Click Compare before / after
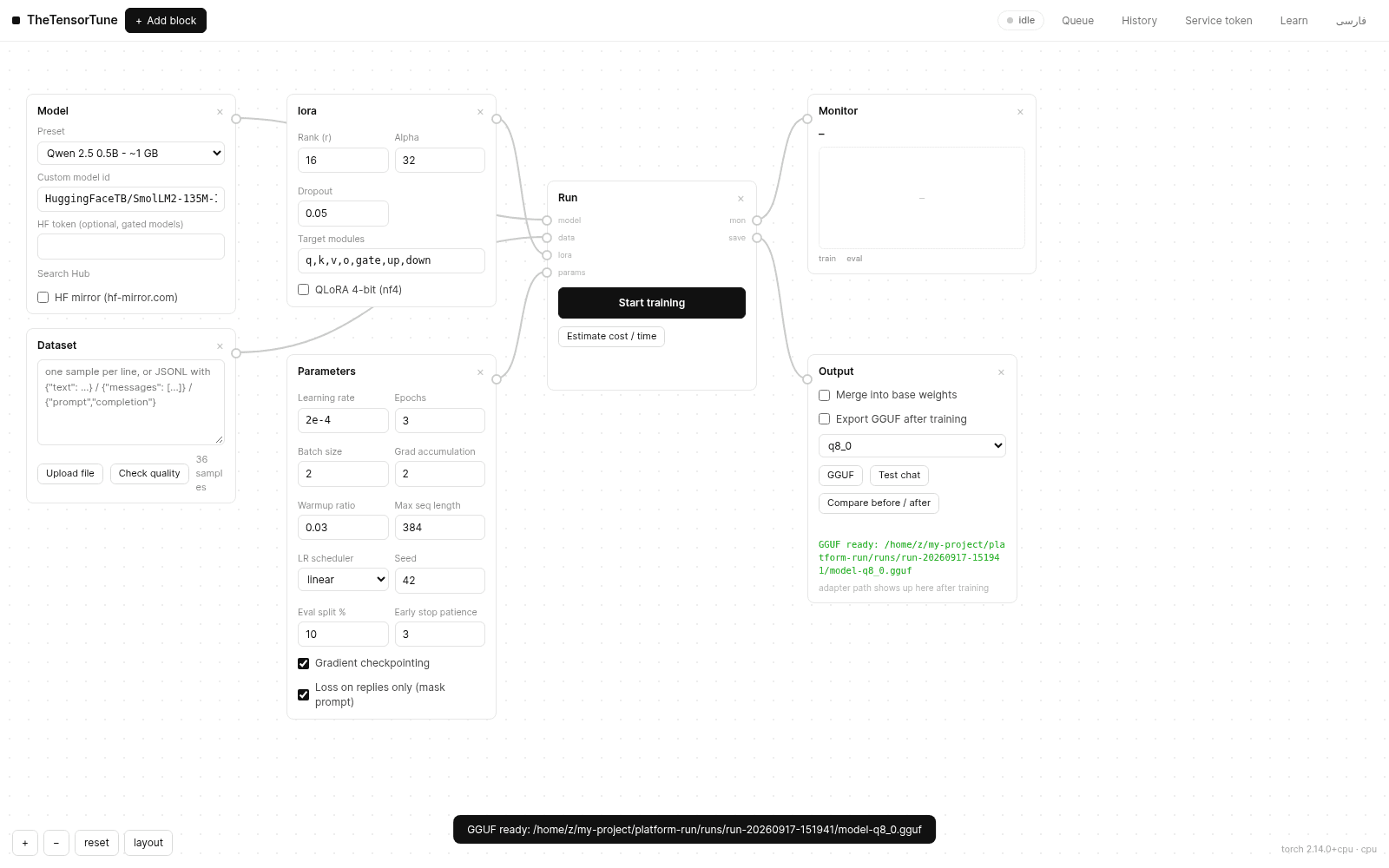The image size is (1389, 868). (x=879, y=503)
